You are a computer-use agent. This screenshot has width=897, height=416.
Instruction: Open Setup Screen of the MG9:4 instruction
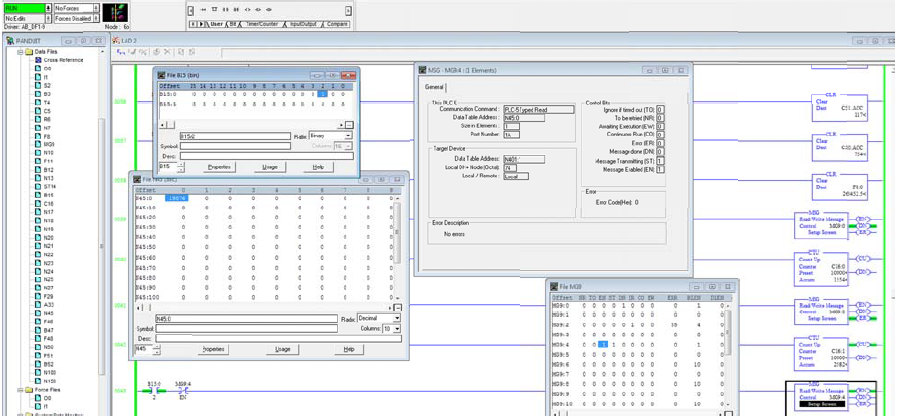click(x=822, y=404)
